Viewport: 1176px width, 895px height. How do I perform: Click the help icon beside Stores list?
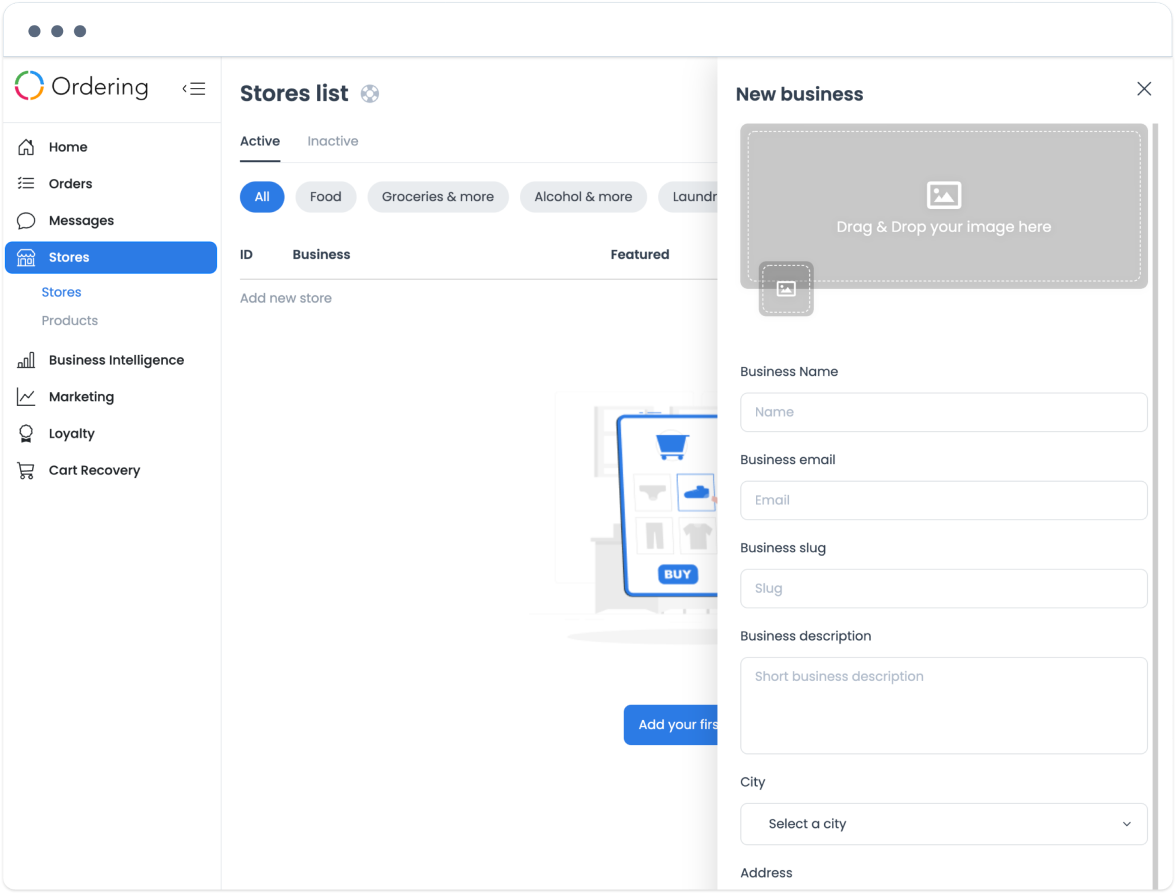(370, 94)
